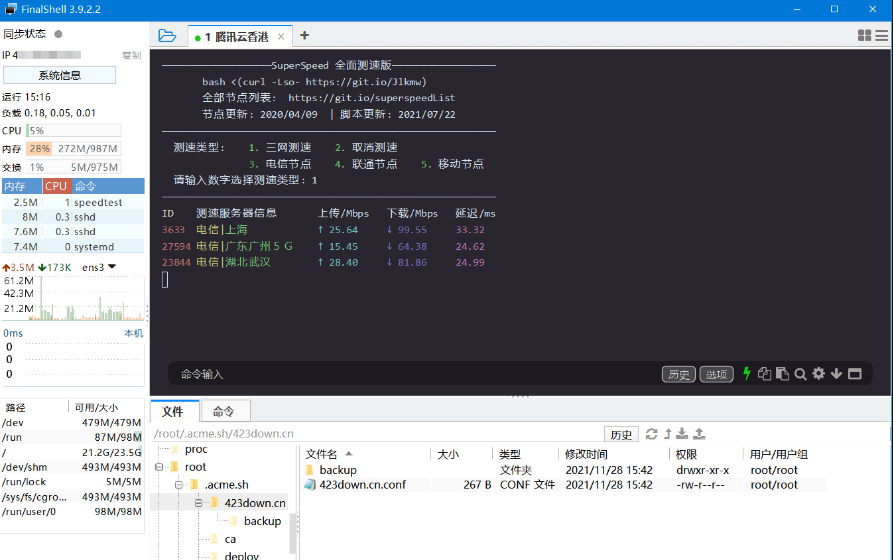Copy terminal selection with copy icon
Image resolution: width=893 pixels, height=560 pixels.
(764, 374)
